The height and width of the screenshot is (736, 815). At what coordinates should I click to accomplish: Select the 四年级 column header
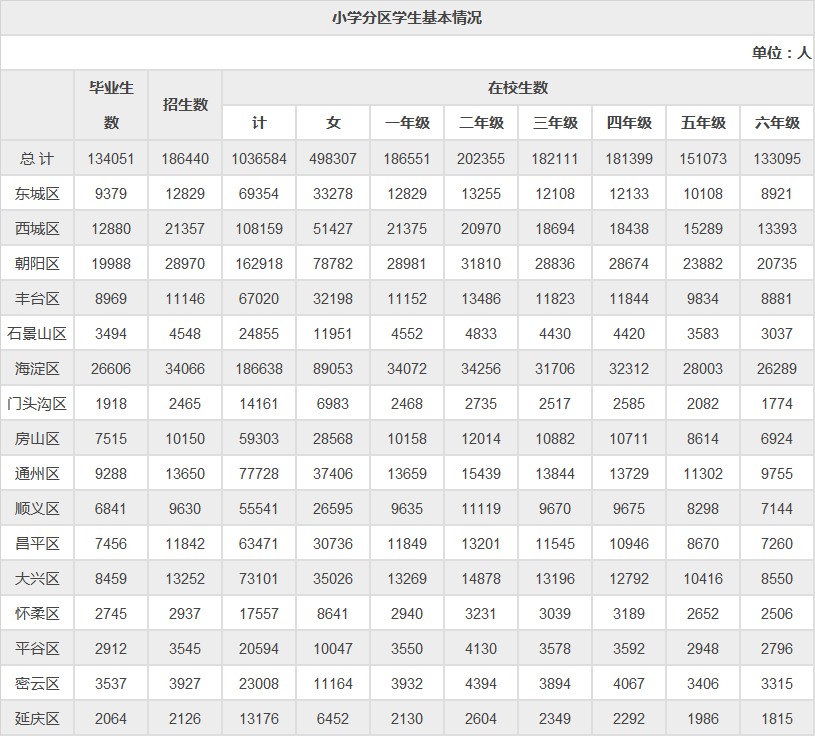tap(629, 123)
